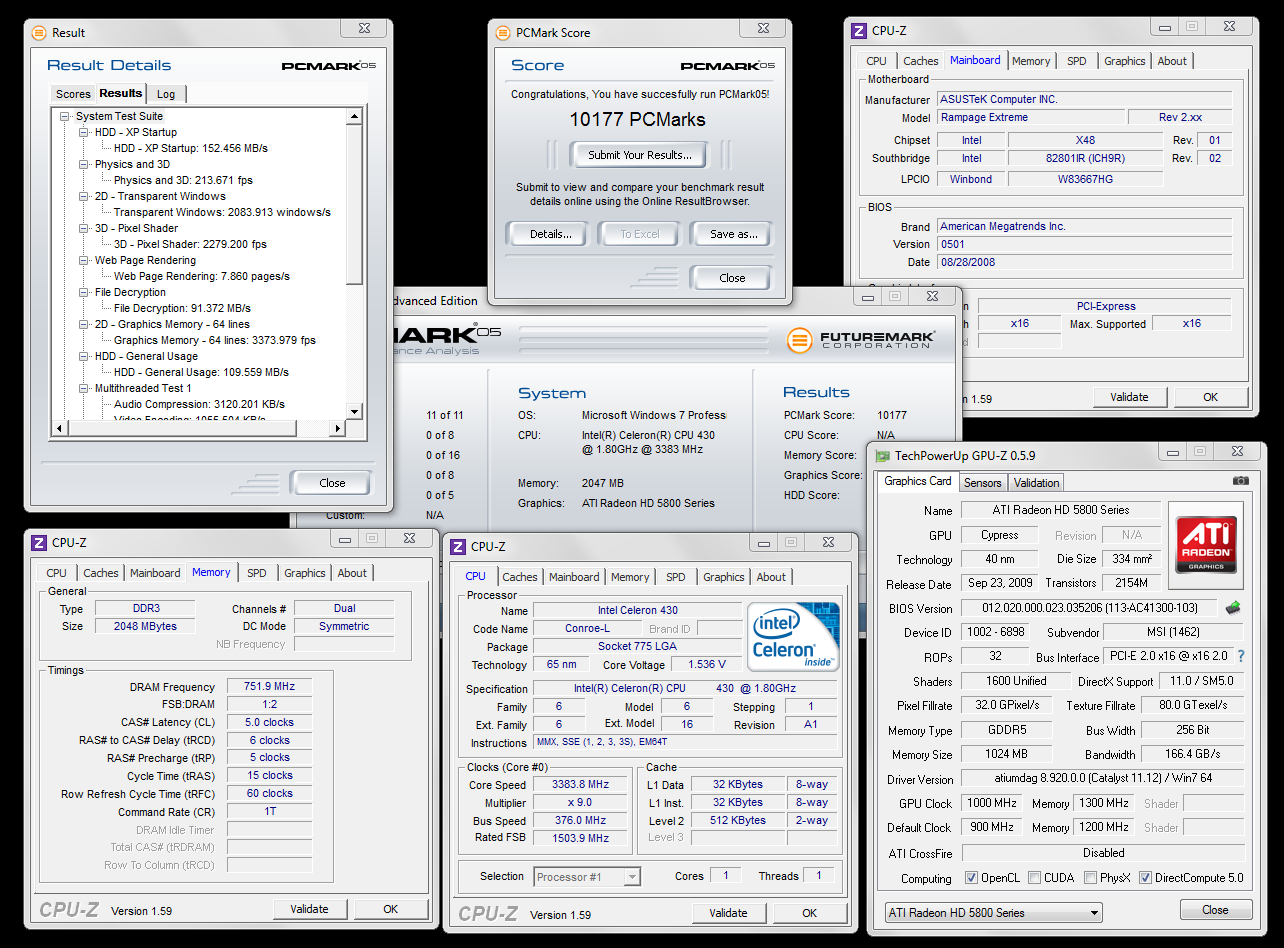The width and height of the screenshot is (1284, 948).
Task: Toggle the DirectCompute 5.0 checkbox
Action: pos(1146,878)
